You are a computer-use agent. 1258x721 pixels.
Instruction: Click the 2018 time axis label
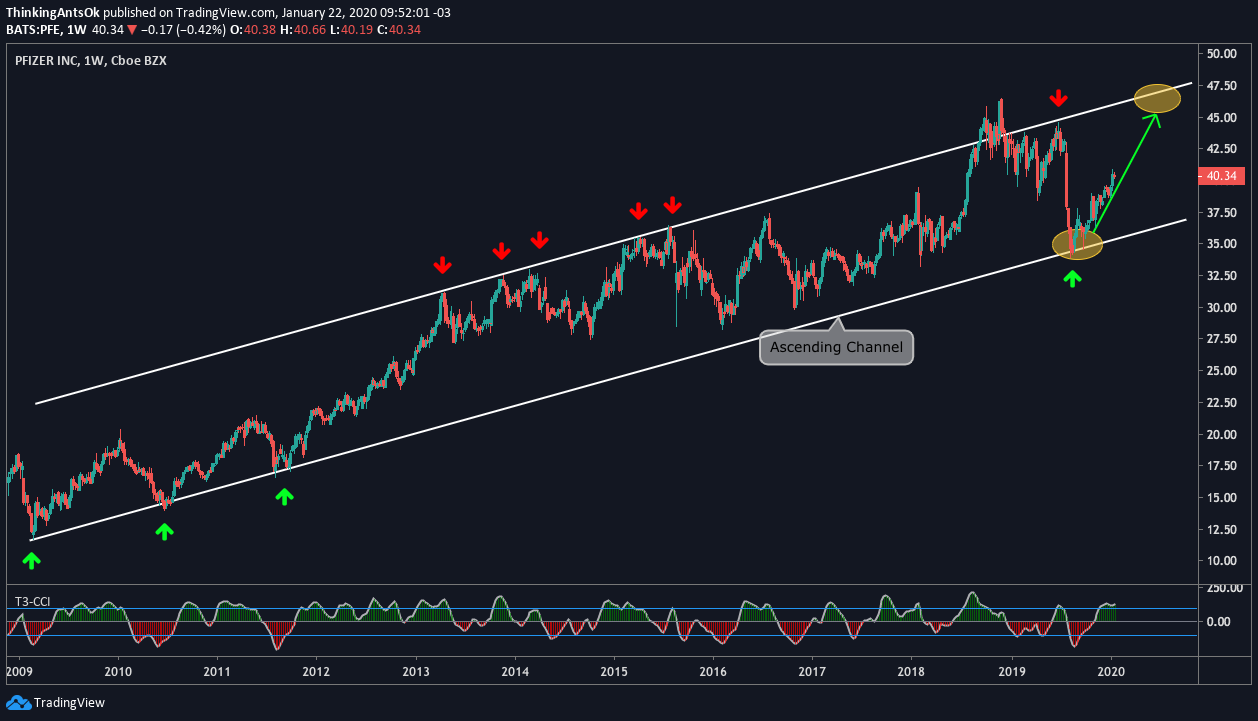click(911, 671)
